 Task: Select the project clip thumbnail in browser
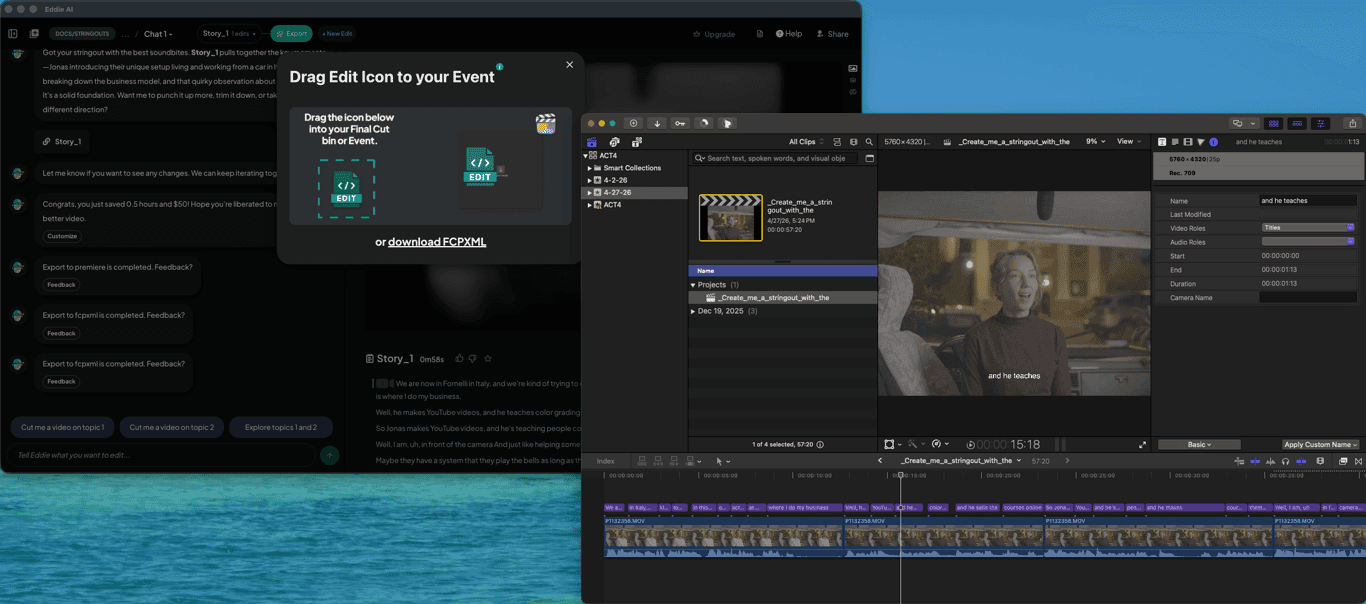click(x=731, y=217)
